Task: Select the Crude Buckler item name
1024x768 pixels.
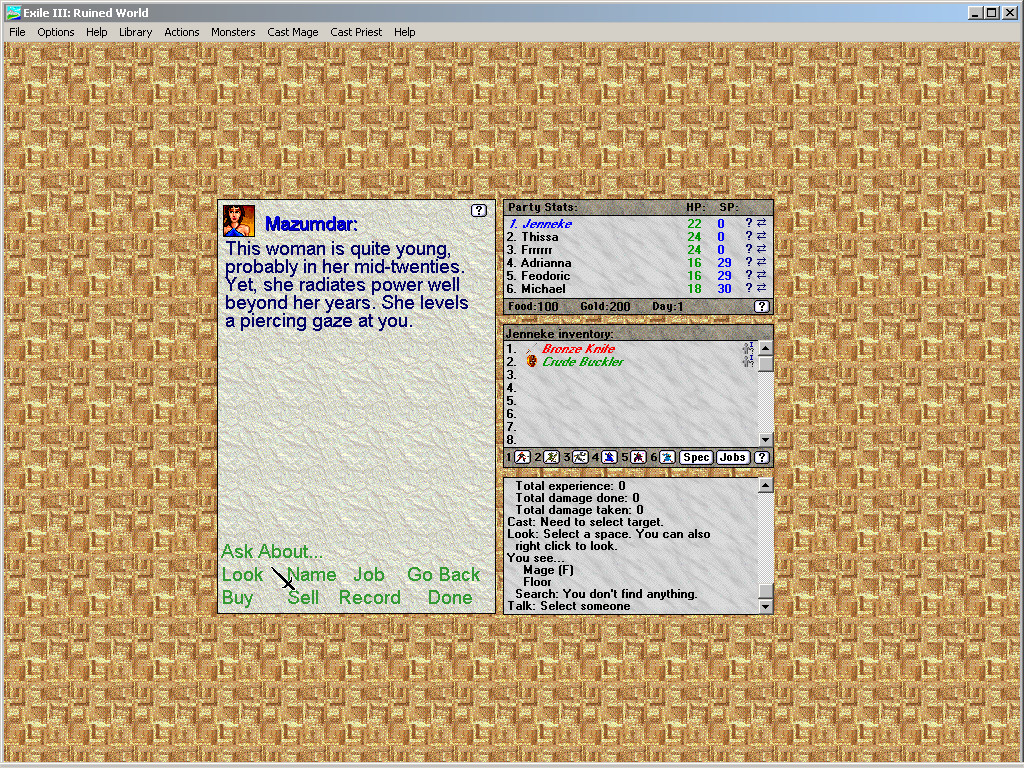Action: click(583, 361)
